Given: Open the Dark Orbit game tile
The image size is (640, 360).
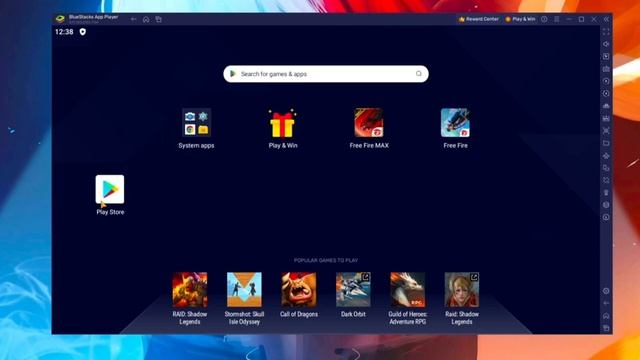Looking at the screenshot, I should click(353, 289).
